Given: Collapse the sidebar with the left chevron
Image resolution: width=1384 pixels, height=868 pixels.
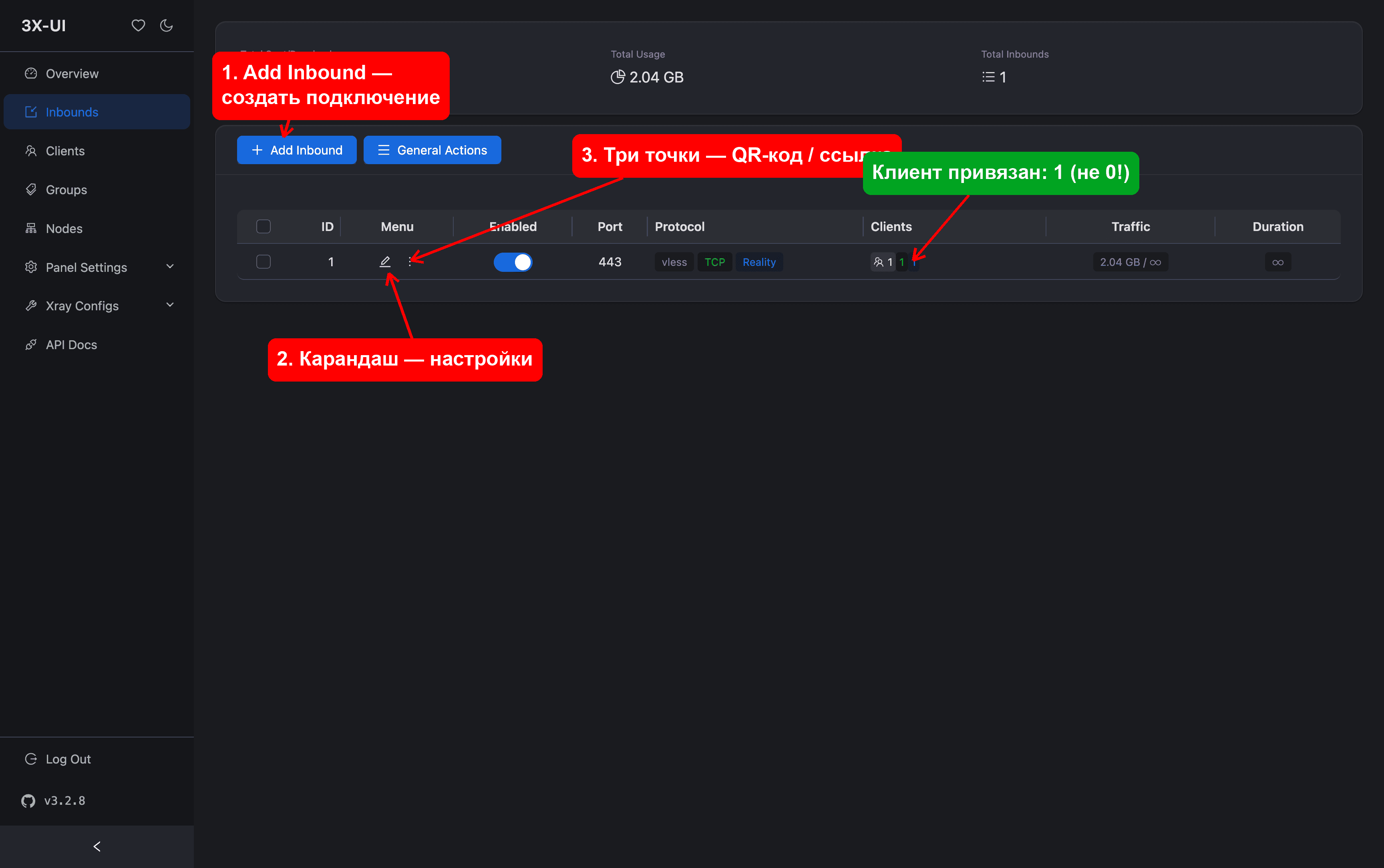Looking at the screenshot, I should coord(97,846).
